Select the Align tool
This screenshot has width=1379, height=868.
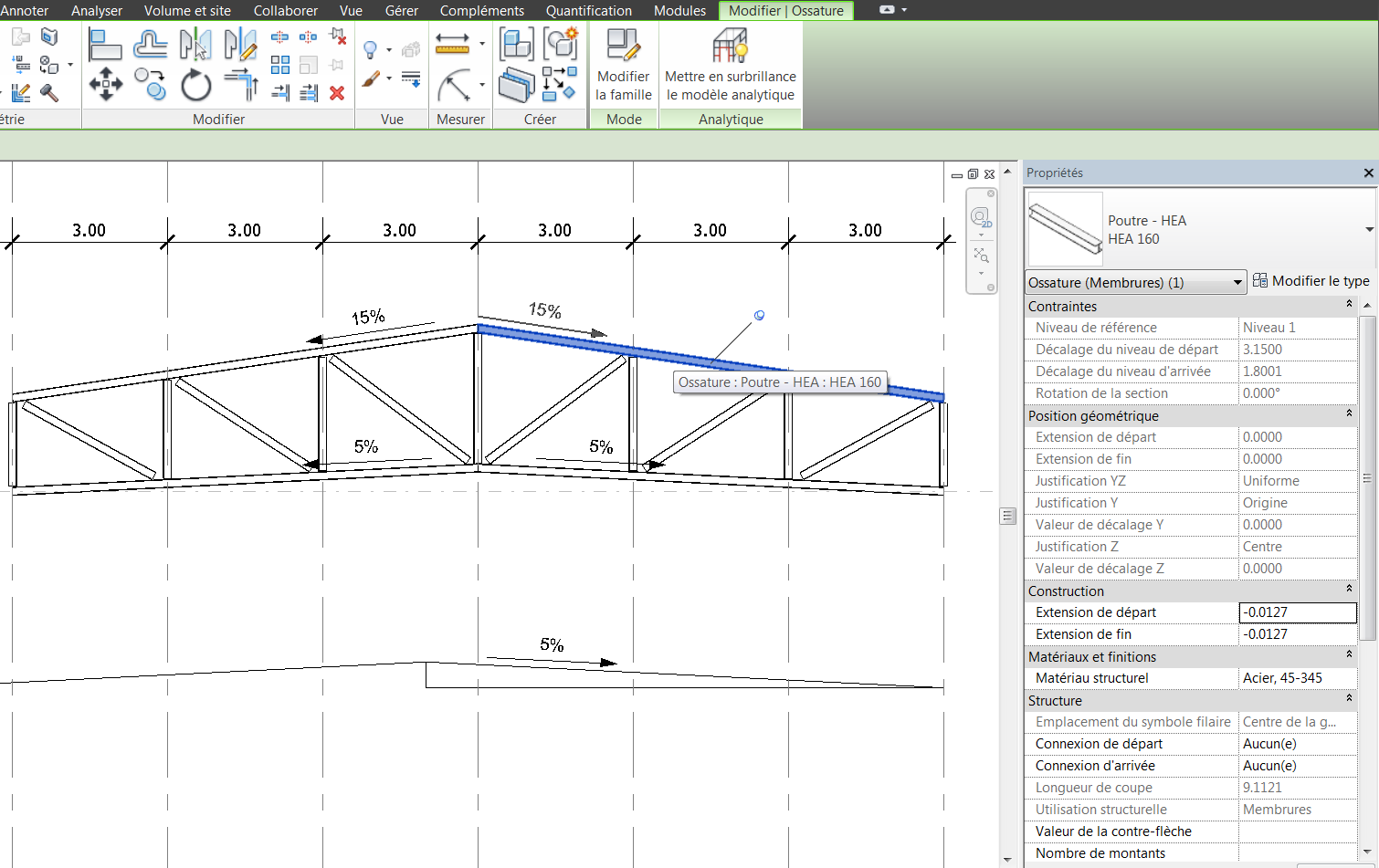pyautogui.click(x=105, y=44)
